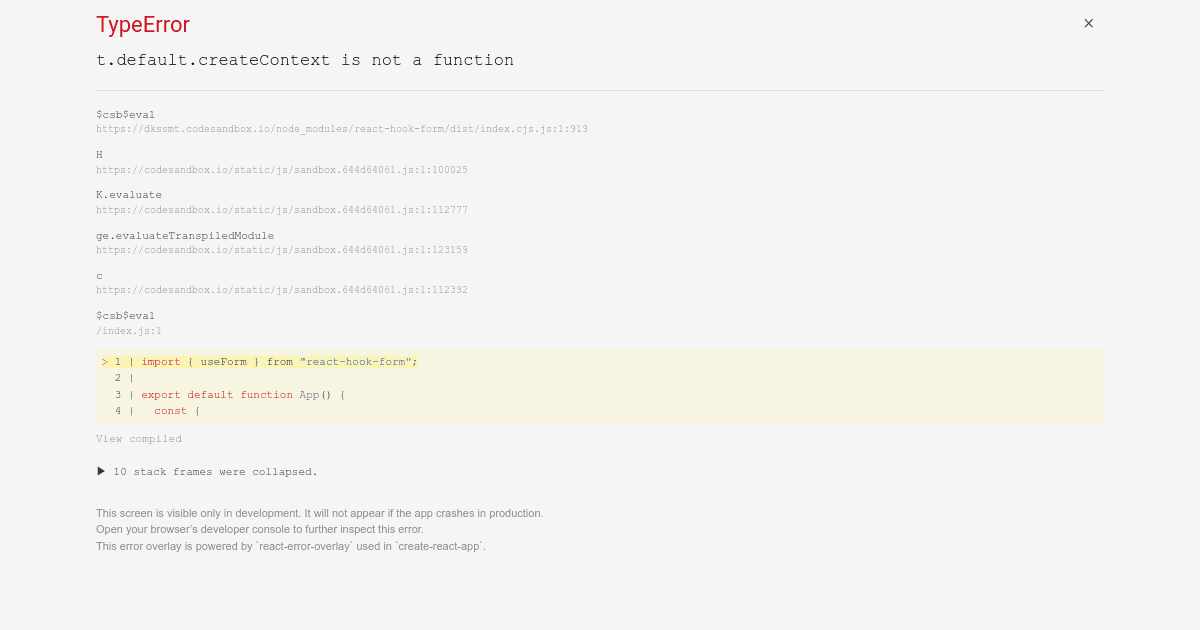Click the 'visible only in development' note

320,513
